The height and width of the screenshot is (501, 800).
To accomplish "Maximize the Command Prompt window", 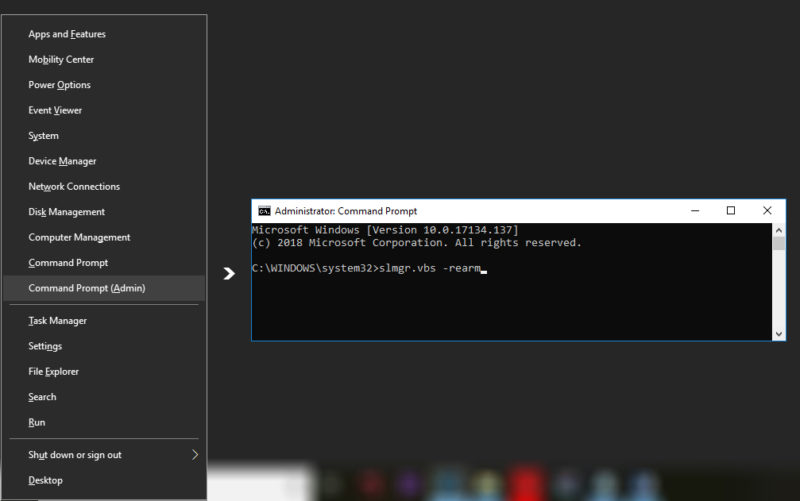I will (731, 211).
